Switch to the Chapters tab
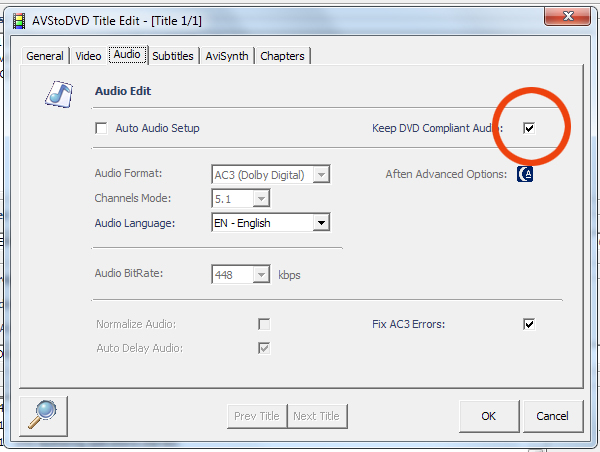The image size is (600, 452). tap(282, 56)
